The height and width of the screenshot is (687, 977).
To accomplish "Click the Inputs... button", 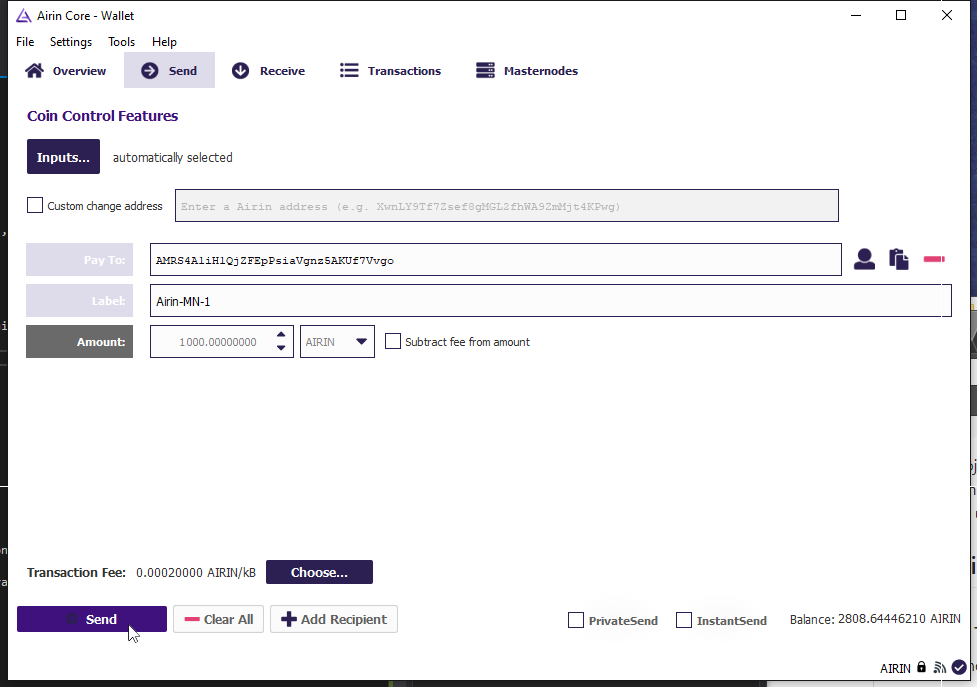I will point(64,156).
